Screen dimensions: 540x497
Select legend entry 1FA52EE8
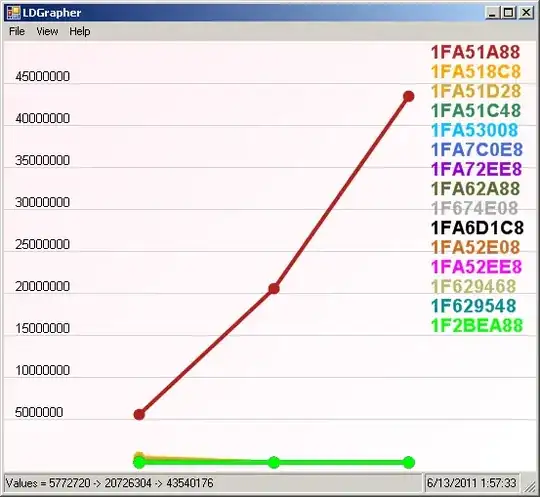pos(476,267)
